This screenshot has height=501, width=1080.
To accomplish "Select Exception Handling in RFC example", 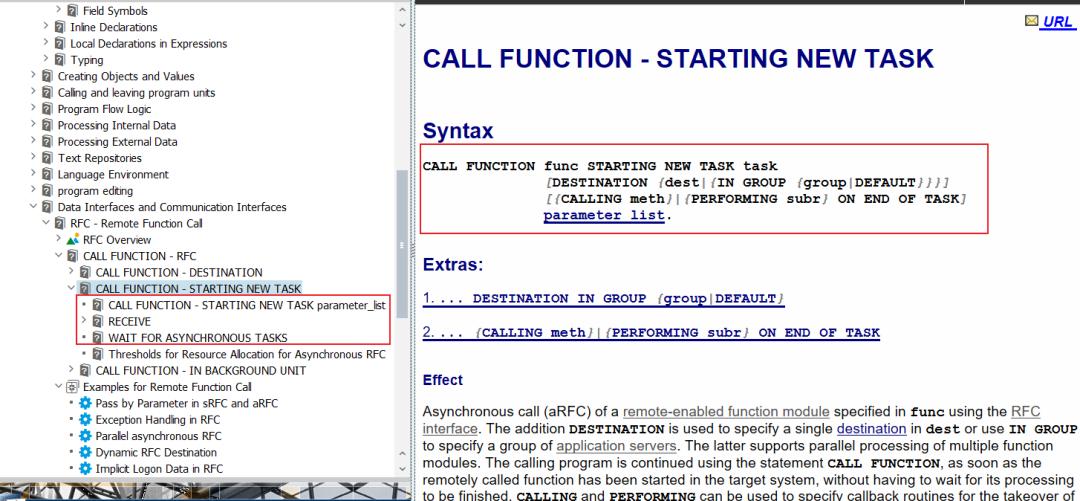I will tap(158, 420).
